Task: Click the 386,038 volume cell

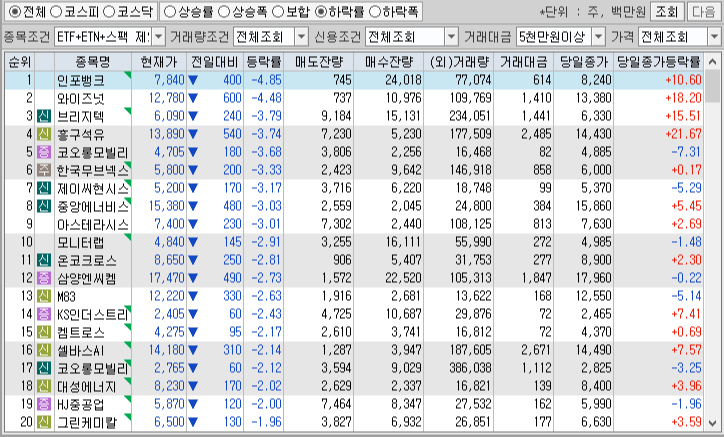Action: coord(470,368)
